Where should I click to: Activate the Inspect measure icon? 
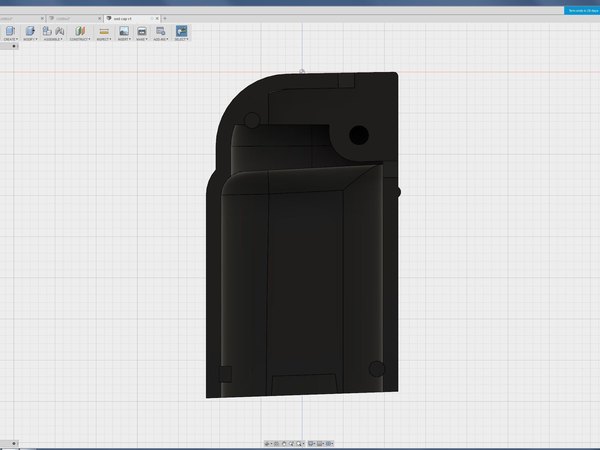[x=104, y=31]
